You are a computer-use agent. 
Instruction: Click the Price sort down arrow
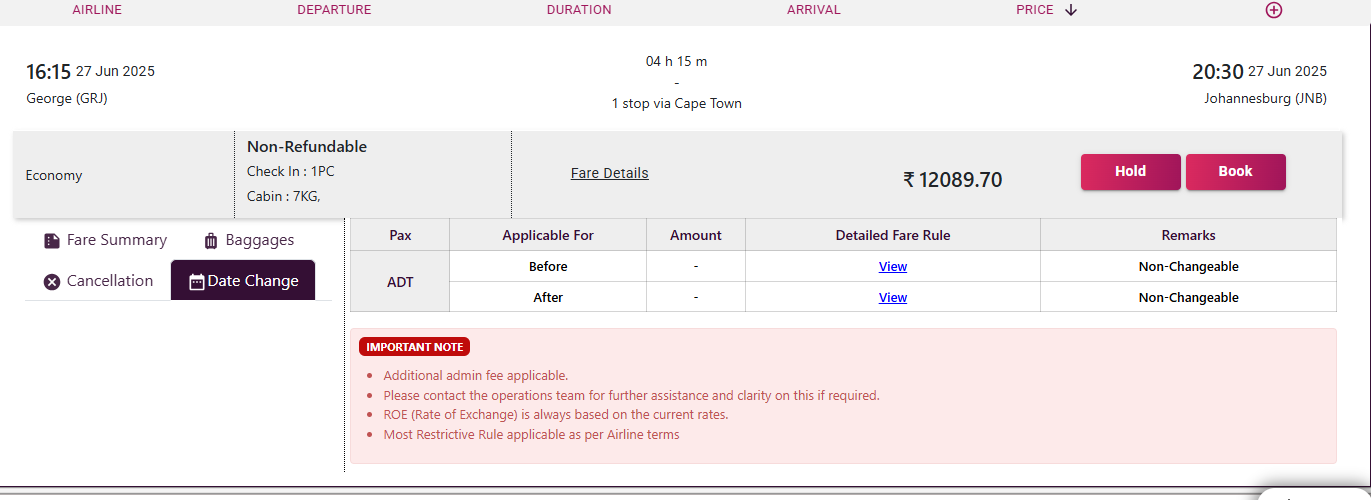pyautogui.click(x=1071, y=10)
